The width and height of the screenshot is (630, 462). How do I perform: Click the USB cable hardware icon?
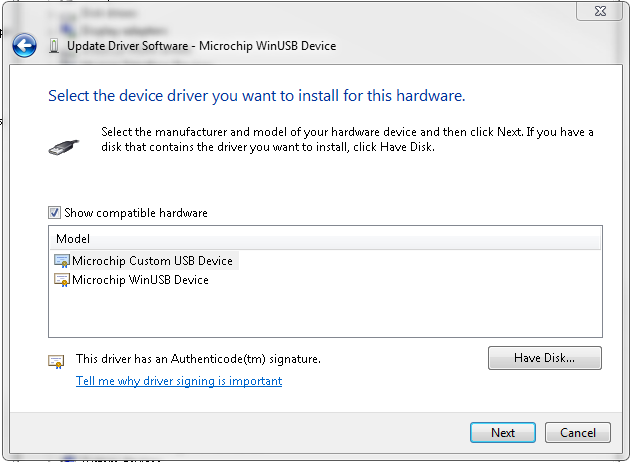click(63, 146)
